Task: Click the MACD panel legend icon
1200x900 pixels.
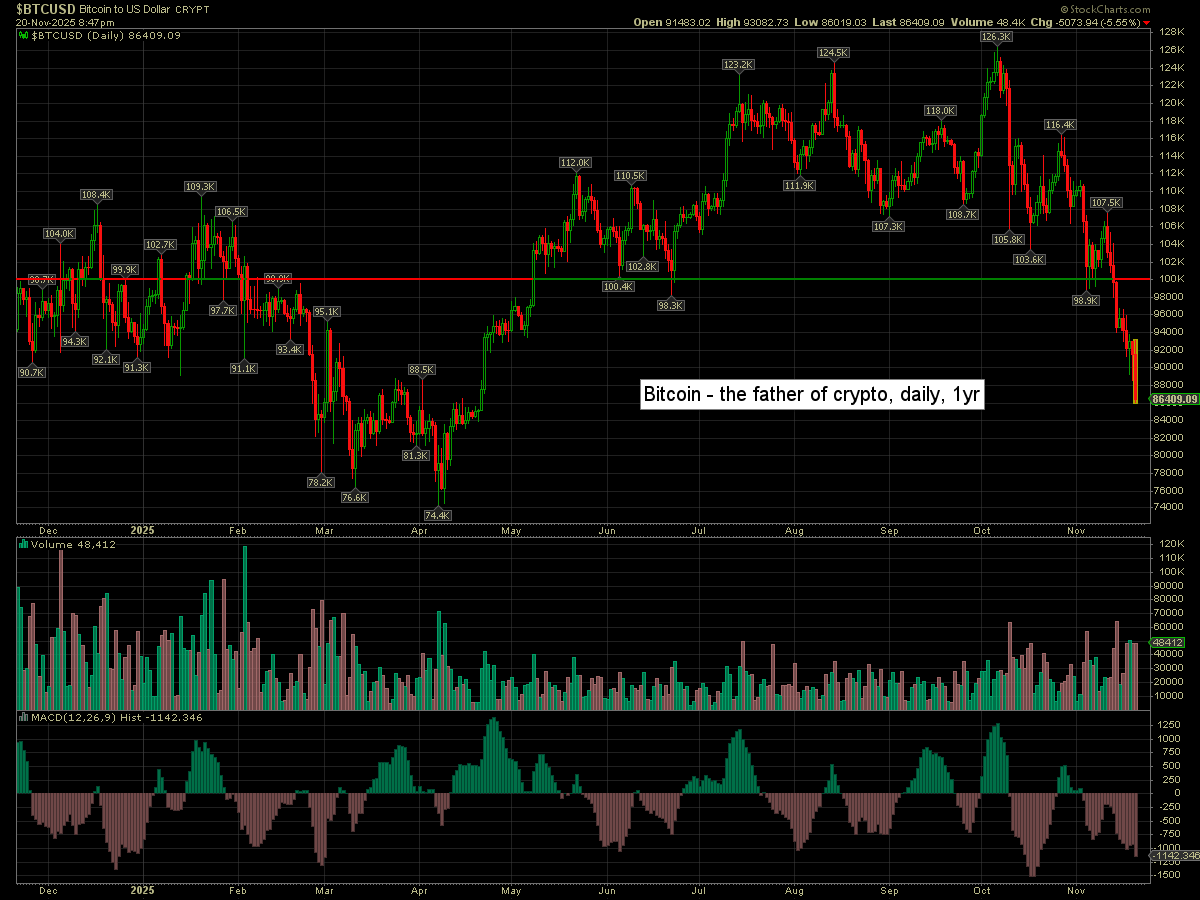Action: pos(24,718)
